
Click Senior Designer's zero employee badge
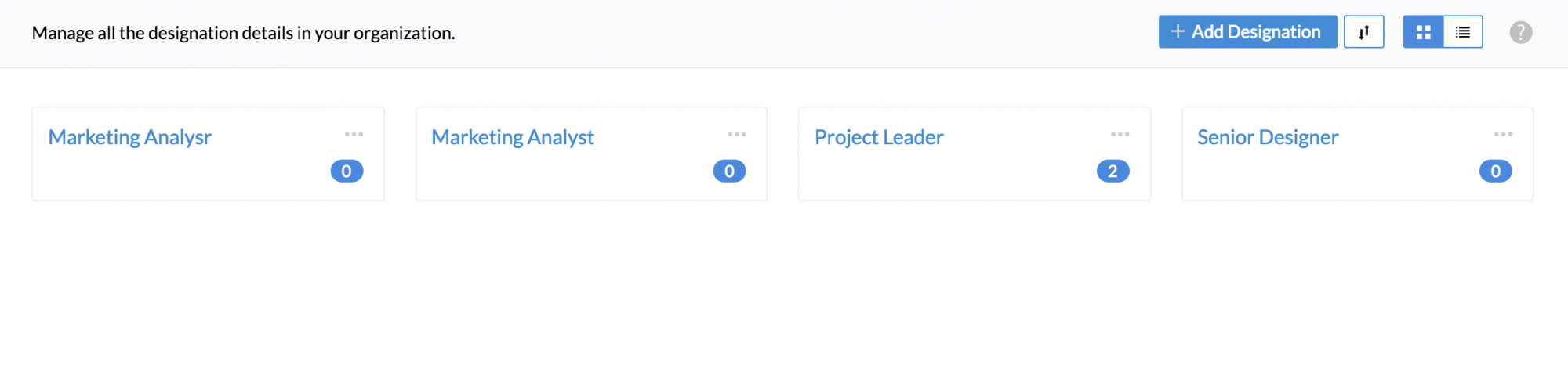pos(1495,171)
